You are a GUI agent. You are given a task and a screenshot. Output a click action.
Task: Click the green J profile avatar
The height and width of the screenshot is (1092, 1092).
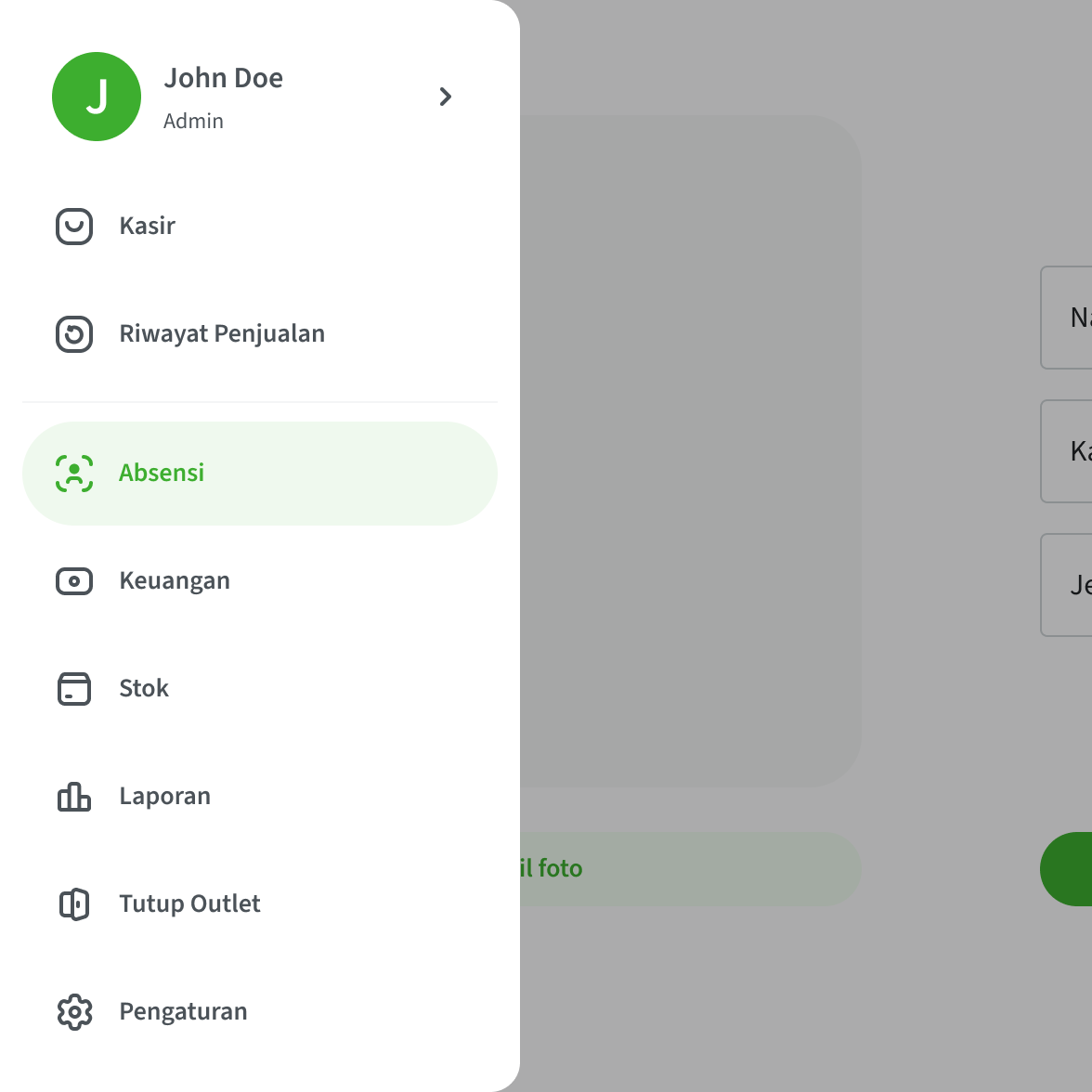pos(97,97)
